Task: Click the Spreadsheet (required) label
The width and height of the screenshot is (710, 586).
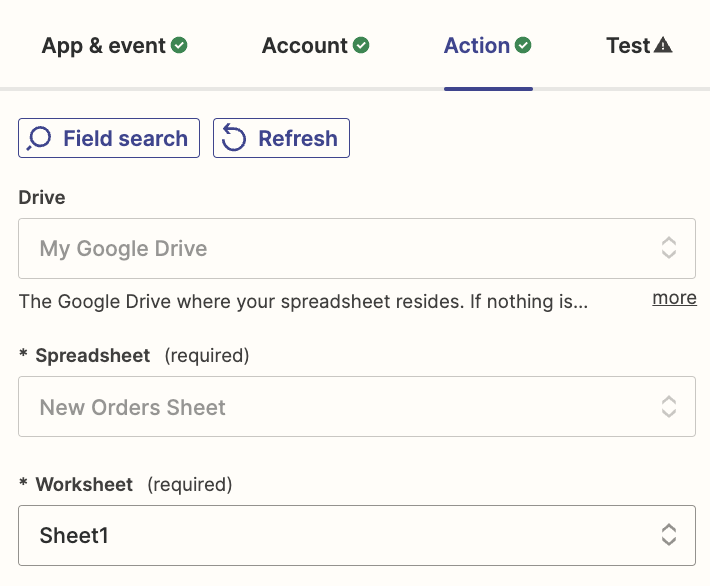Action: click(134, 355)
